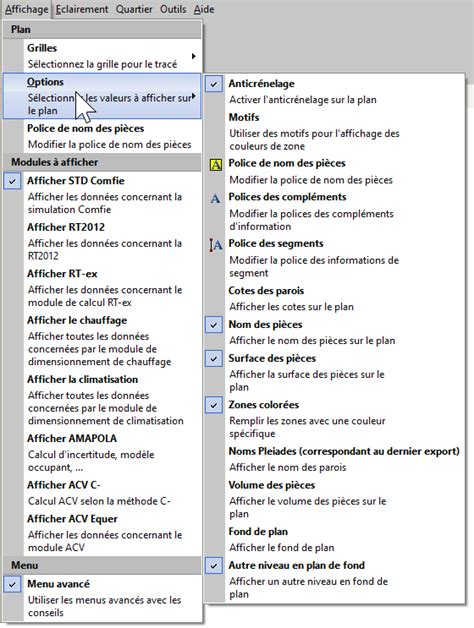
Task: Enable Fond de plan option
Action: click(335, 539)
